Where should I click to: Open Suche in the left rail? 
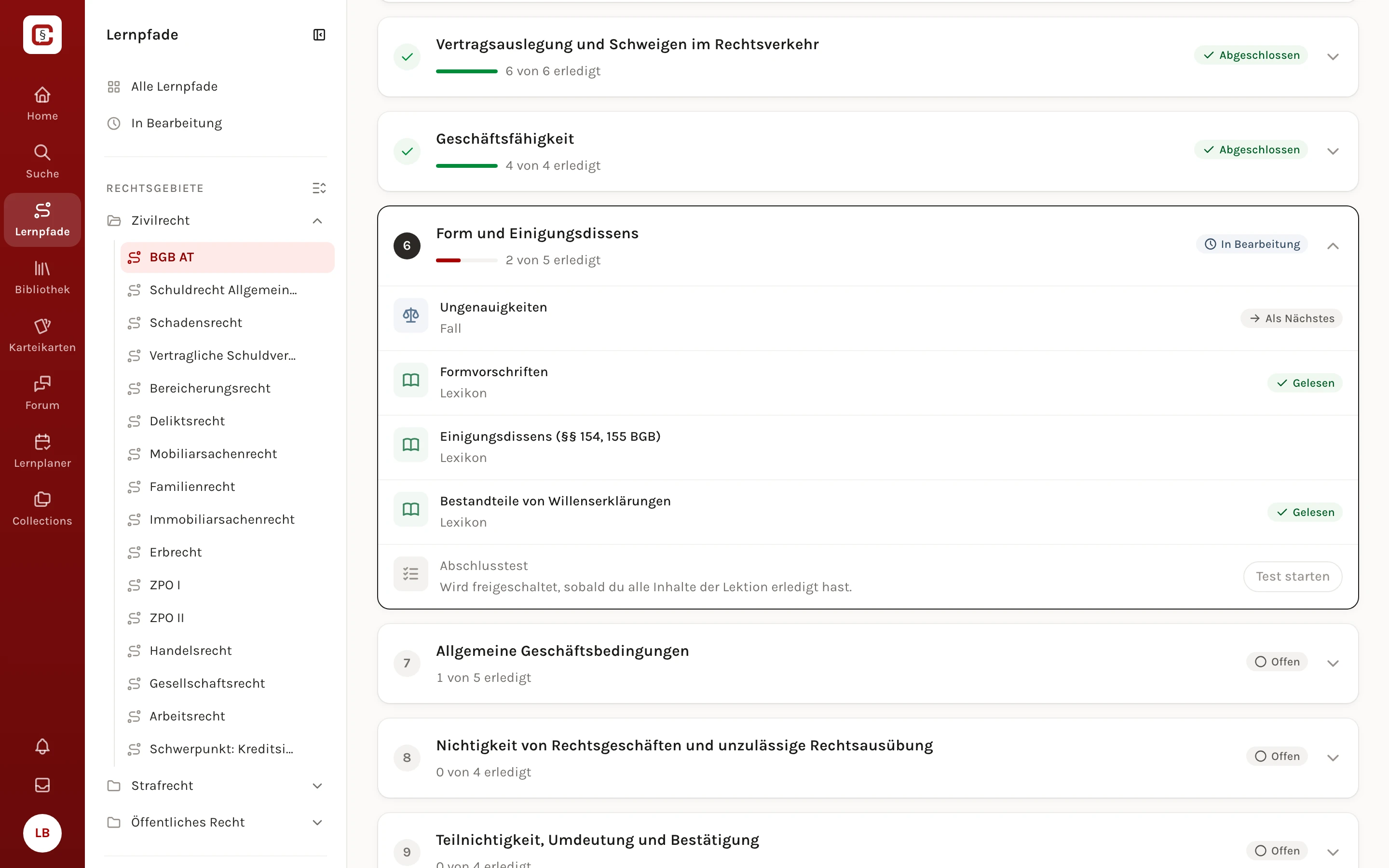click(x=42, y=162)
